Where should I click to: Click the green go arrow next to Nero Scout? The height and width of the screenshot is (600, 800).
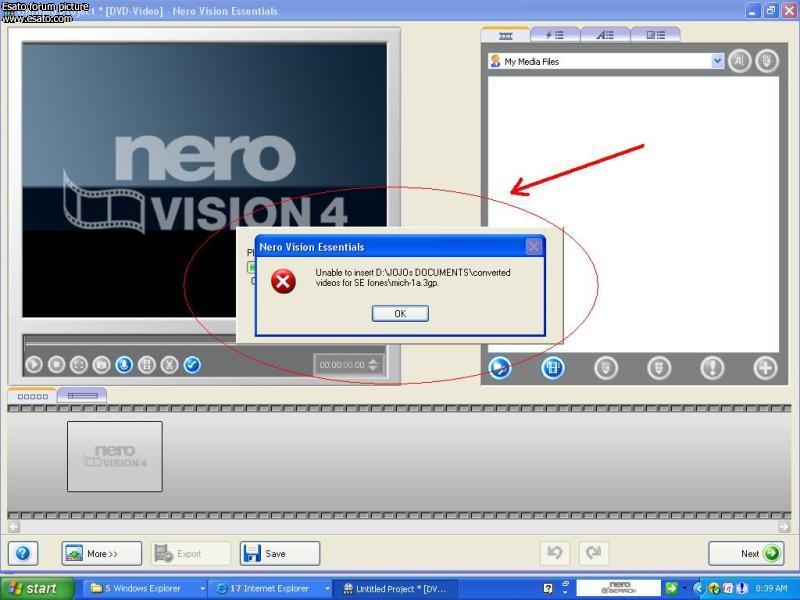[672, 588]
